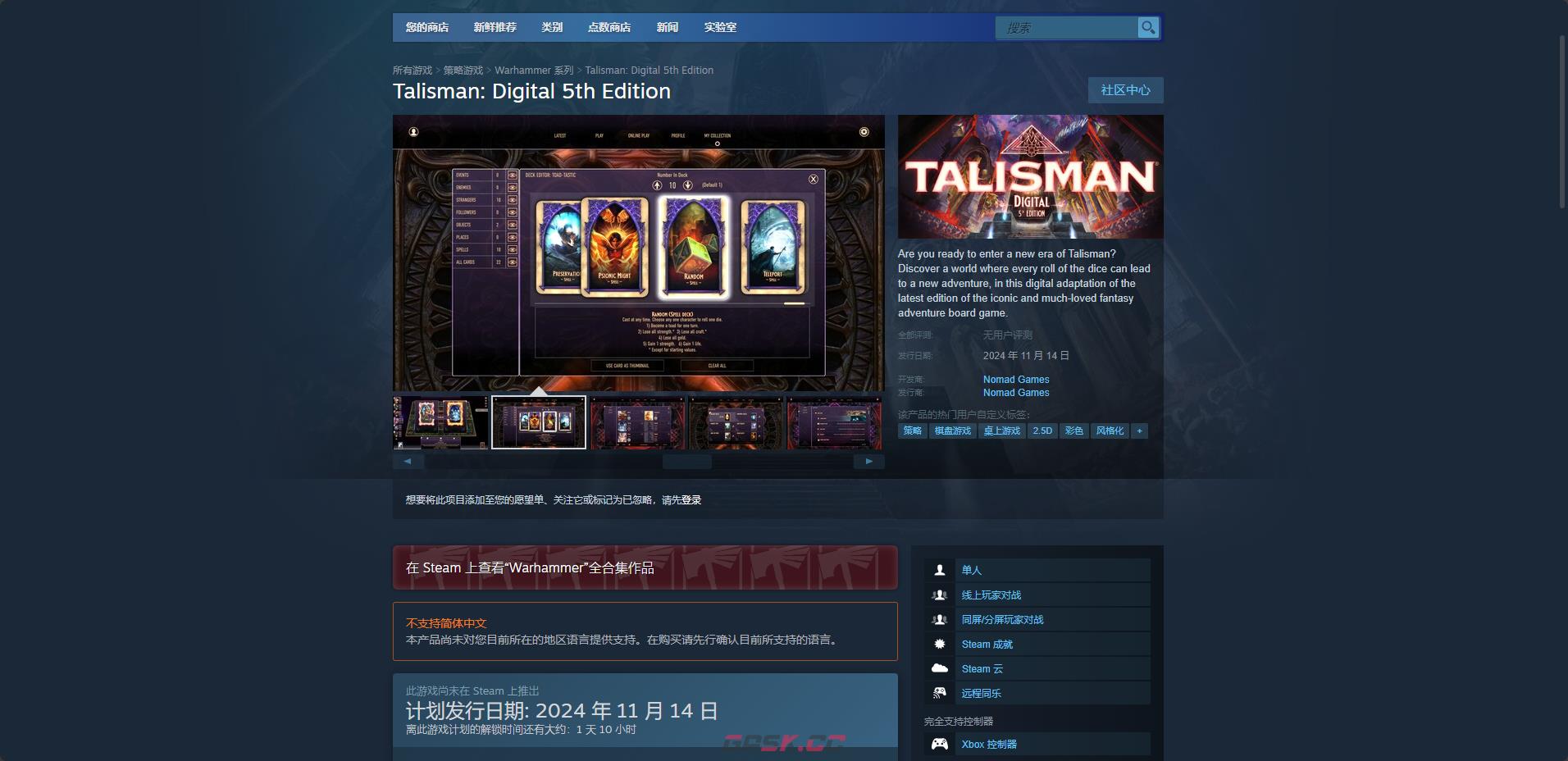
Task: Click the 彩色 tag
Action: coord(1073,431)
